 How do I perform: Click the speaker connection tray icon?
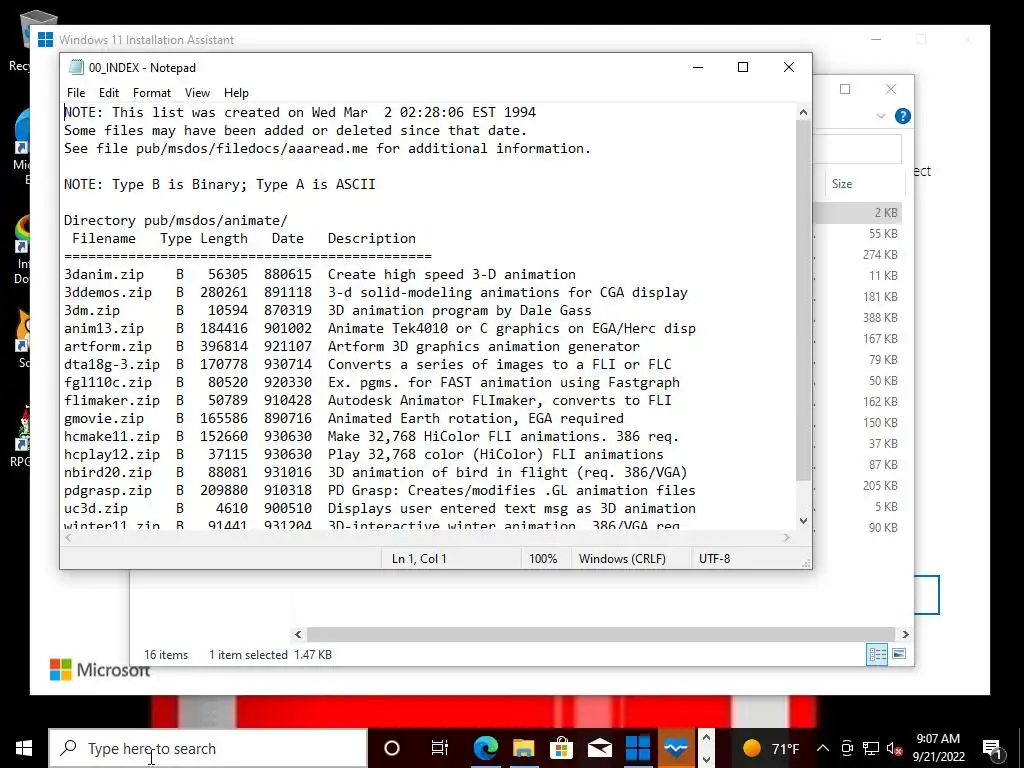[847, 748]
